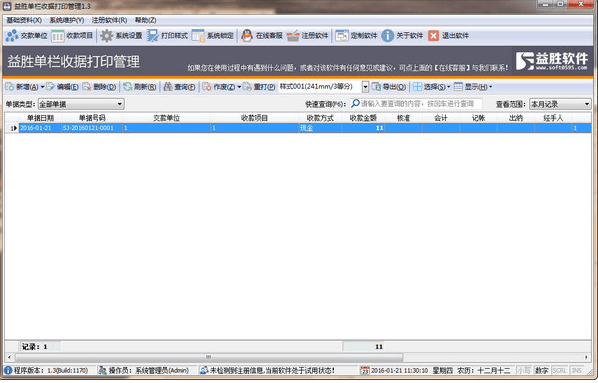The width and height of the screenshot is (598, 383).
Task: Click the 操作员: 系统管理员(Admin) status text
Action: tap(149, 371)
